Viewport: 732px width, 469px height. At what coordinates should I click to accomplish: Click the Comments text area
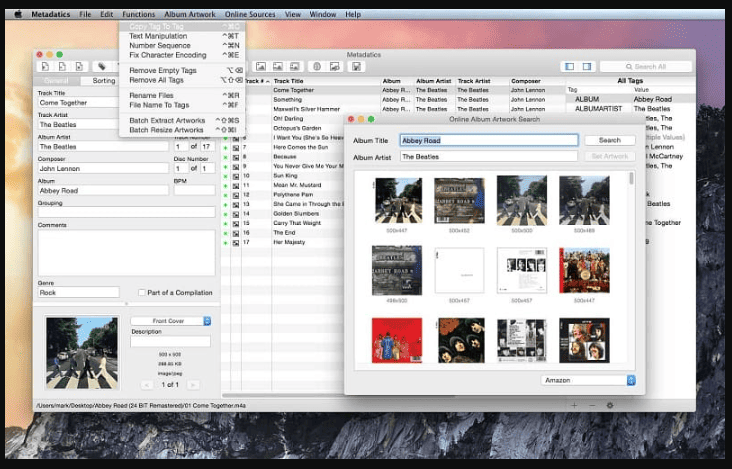coord(127,252)
